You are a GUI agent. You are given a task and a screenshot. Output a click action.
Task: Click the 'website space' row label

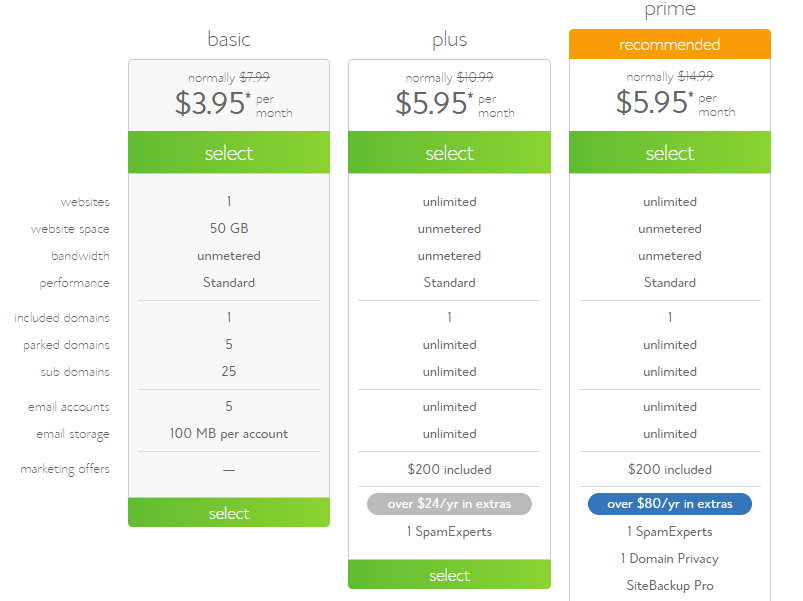pyautogui.click(x=70, y=229)
